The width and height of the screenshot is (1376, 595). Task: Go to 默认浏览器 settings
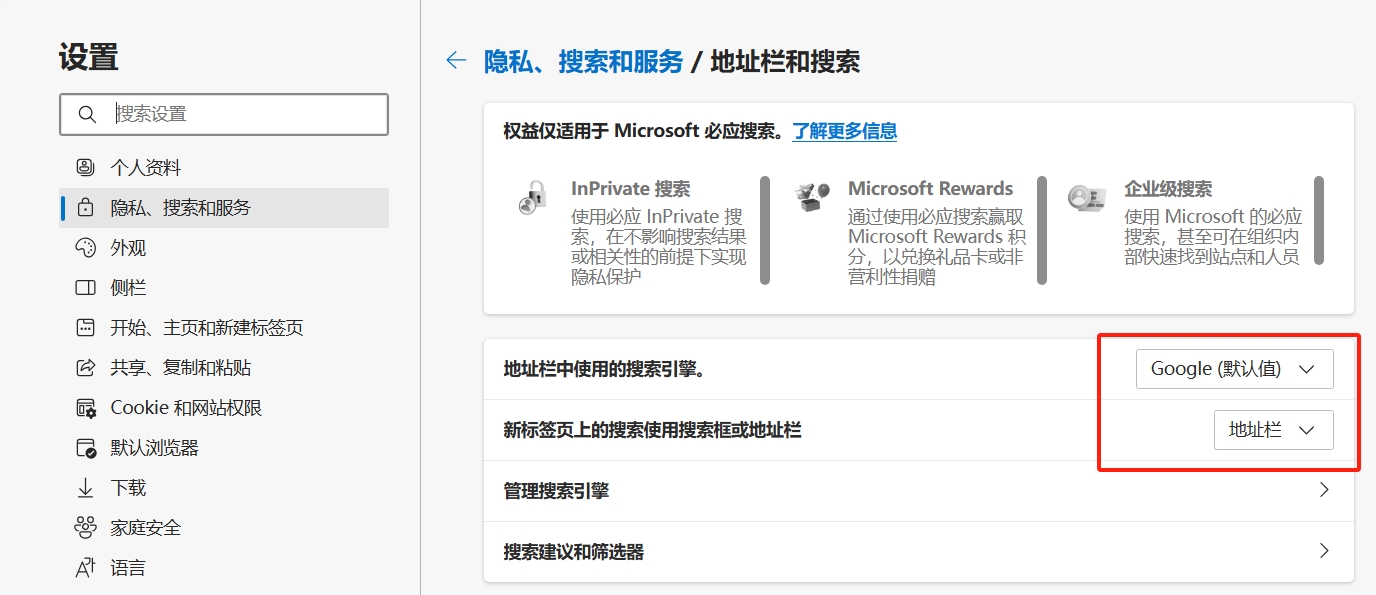coord(224,448)
